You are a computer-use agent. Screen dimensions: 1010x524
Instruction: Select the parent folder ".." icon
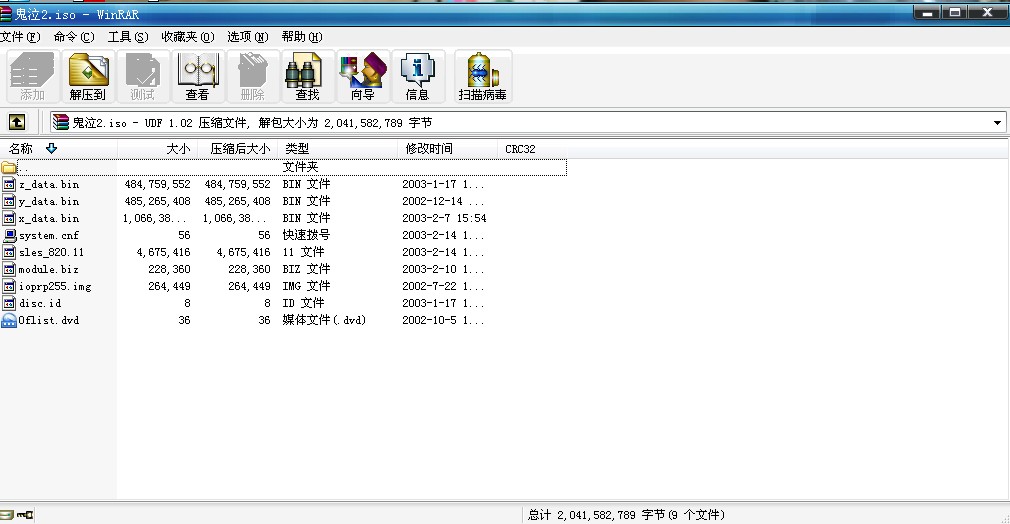[8, 167]
